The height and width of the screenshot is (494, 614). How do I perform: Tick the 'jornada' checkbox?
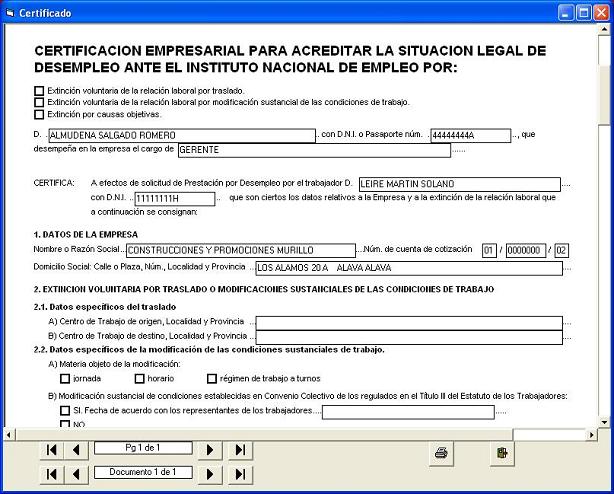pyautogui.click(x=65, y=379)
